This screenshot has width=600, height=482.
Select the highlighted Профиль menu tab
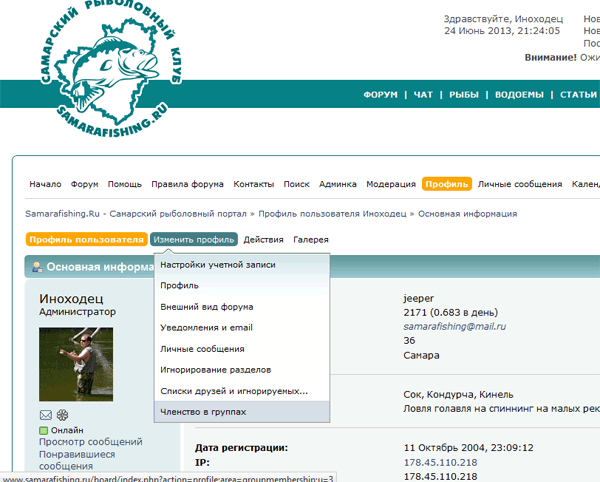pyautogui.click(x=447, y=184)
